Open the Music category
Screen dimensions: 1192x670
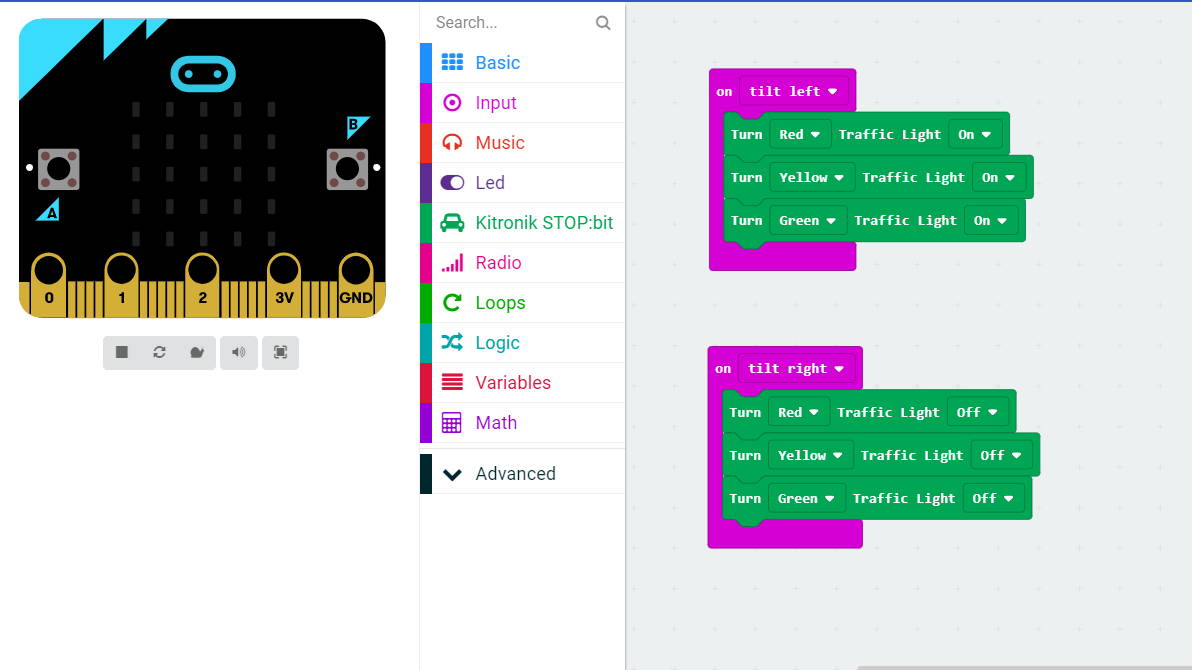click(522, 142)
